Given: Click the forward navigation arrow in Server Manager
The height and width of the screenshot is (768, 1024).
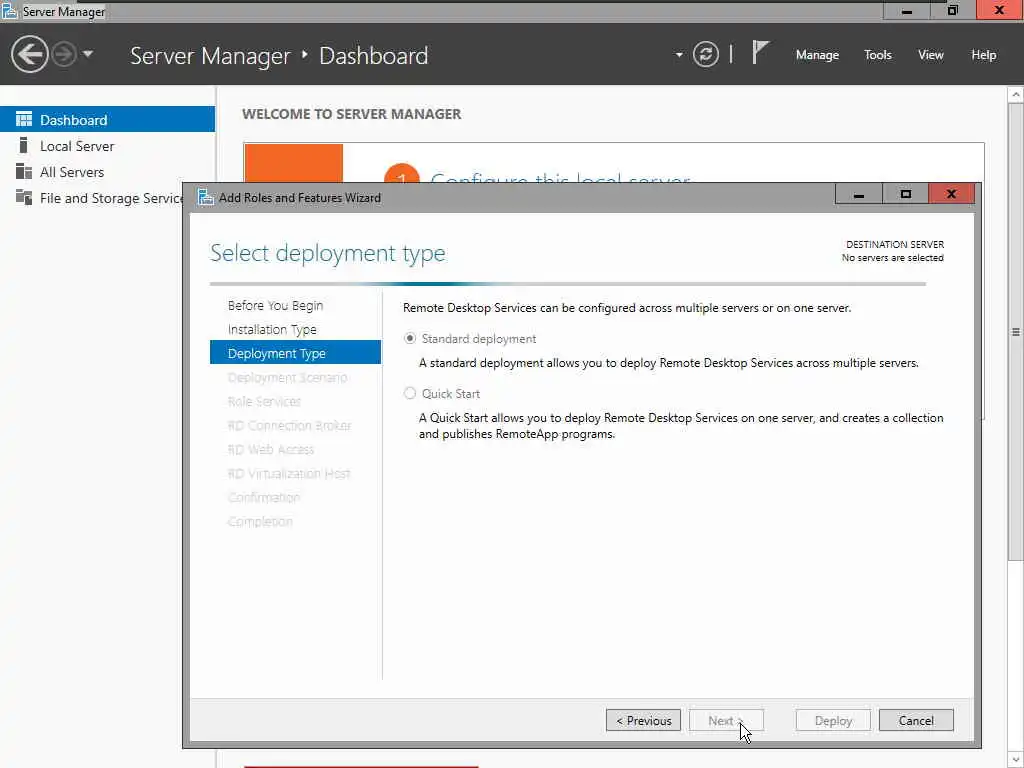Looking at the screenshot, I should (64, 54).
